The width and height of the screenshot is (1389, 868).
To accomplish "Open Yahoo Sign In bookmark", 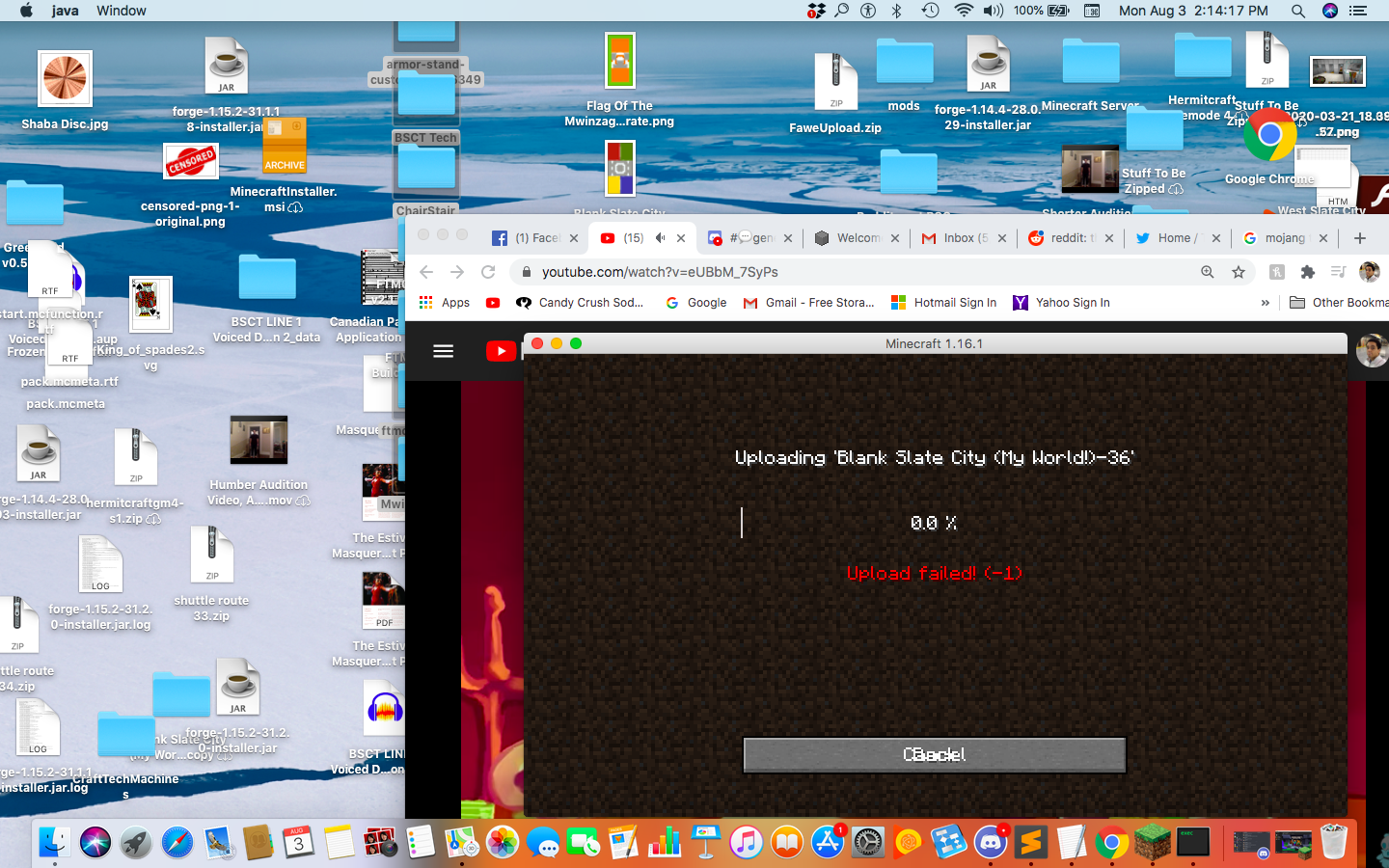I will 1061,303.
